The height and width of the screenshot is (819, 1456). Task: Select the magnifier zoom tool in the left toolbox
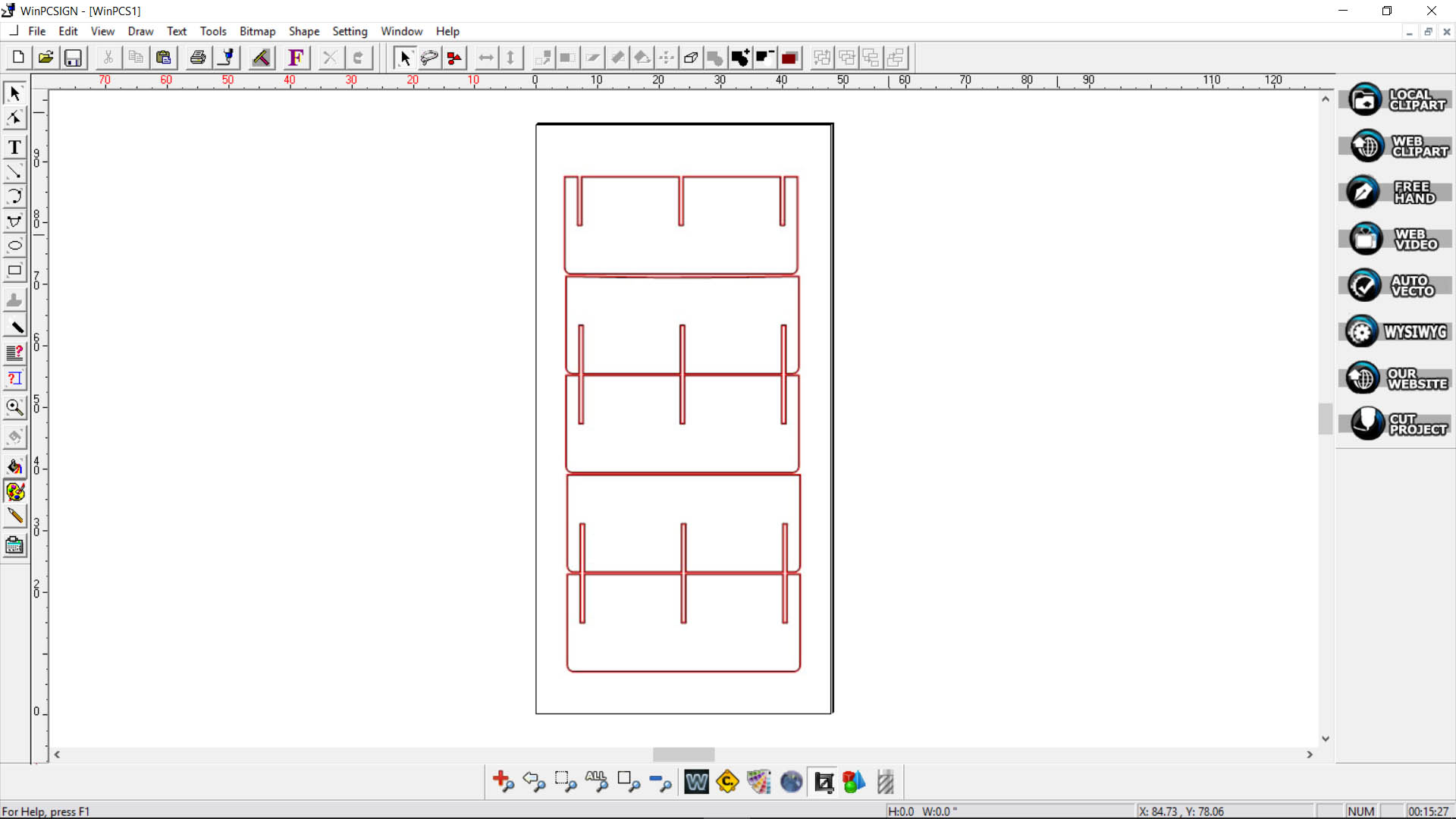[x=14, y=407]
